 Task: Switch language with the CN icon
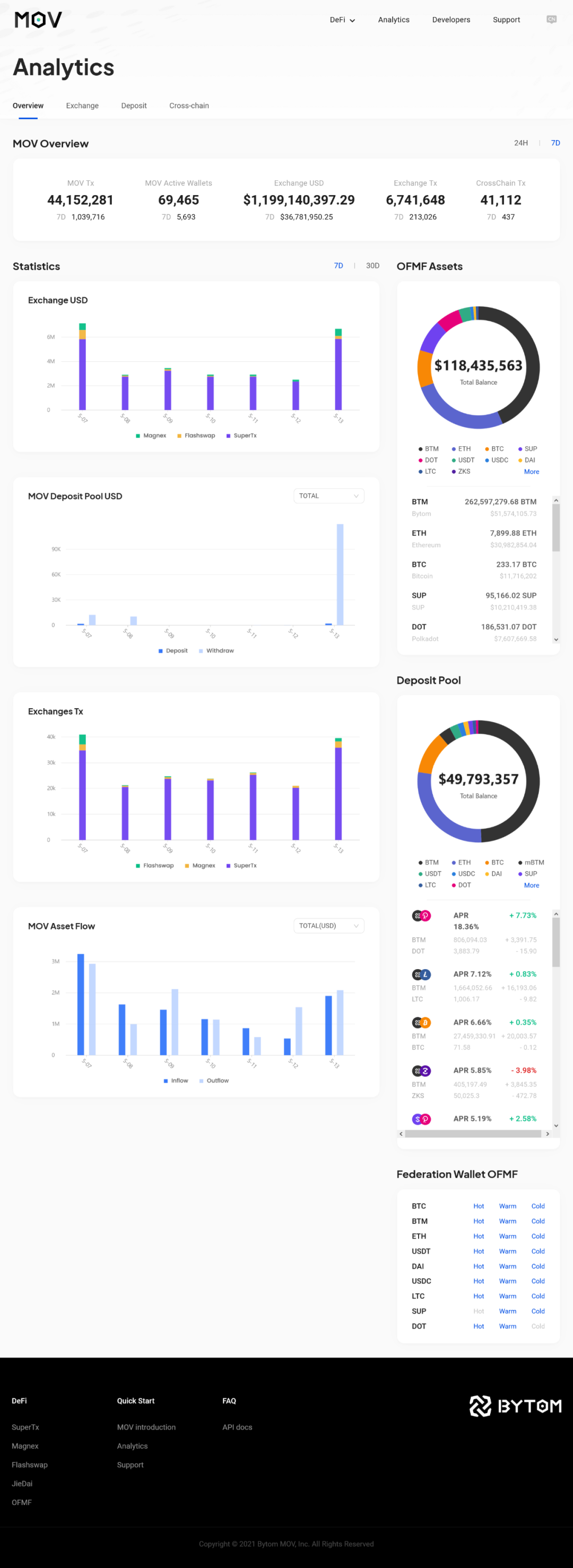coord(551,20)
